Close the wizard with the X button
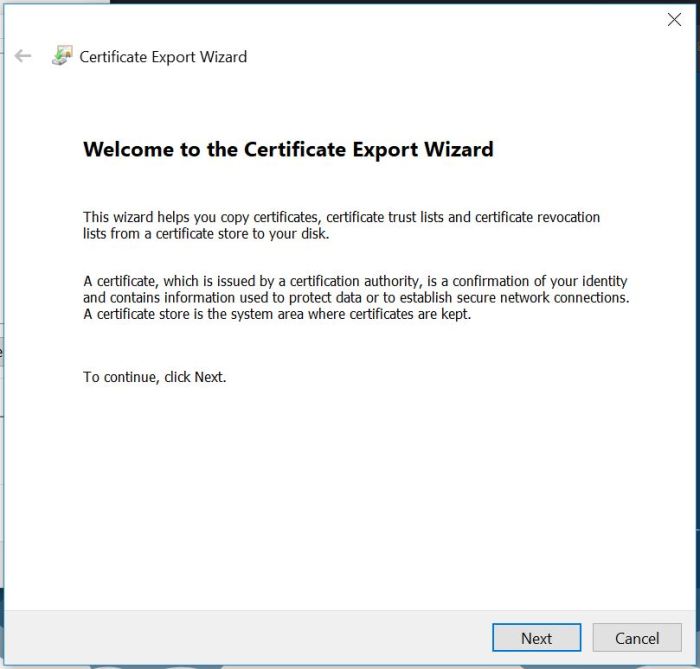 (674, 20)
